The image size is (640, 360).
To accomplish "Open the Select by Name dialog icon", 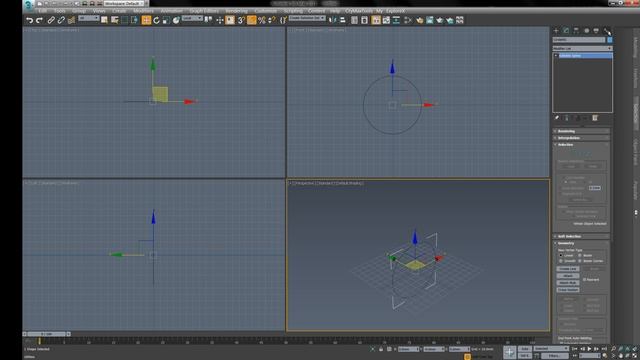I will click(115, 20).
